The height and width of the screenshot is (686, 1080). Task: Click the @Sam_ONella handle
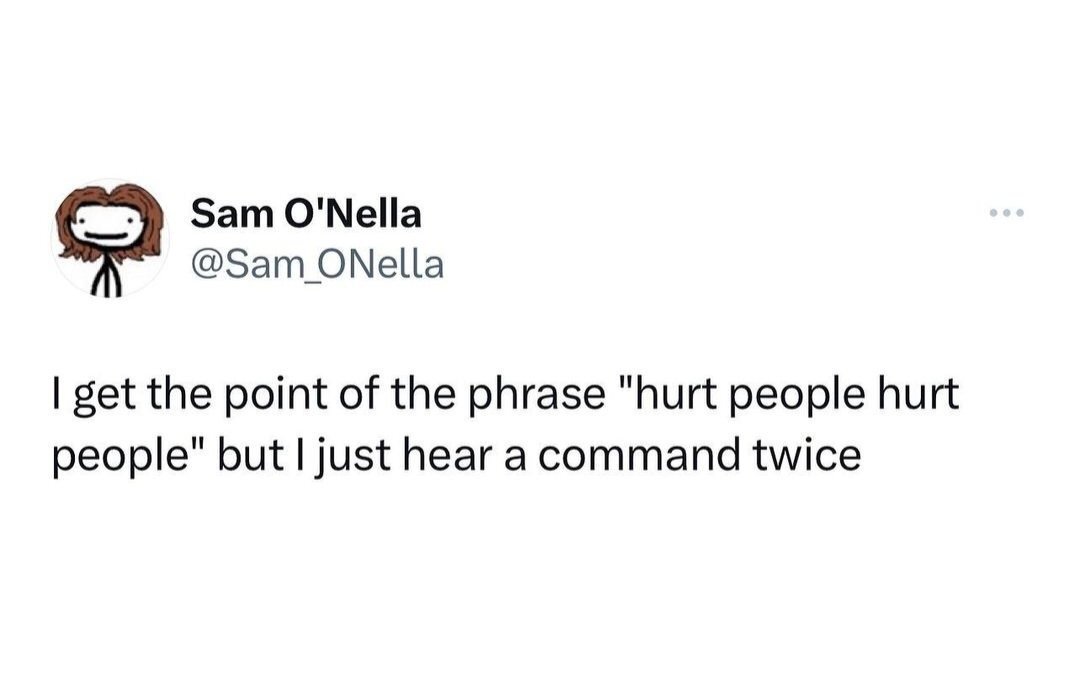[316, 265]
